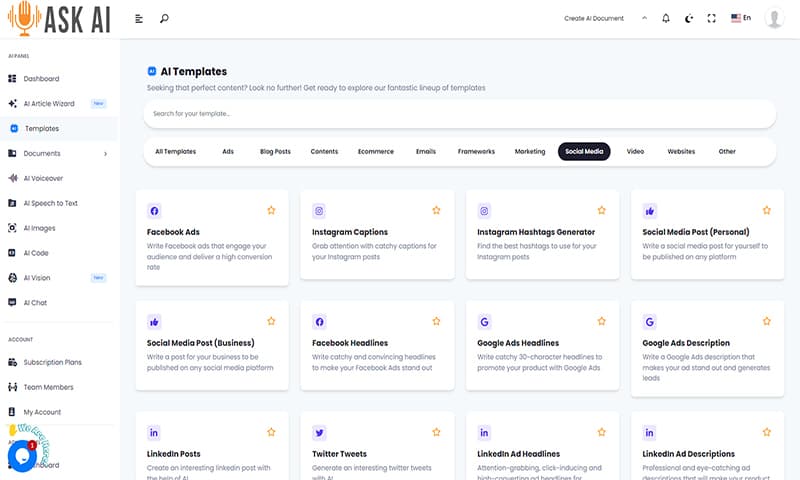Focus the template search field
Viewport: 800px width, 480px height.
460,114
